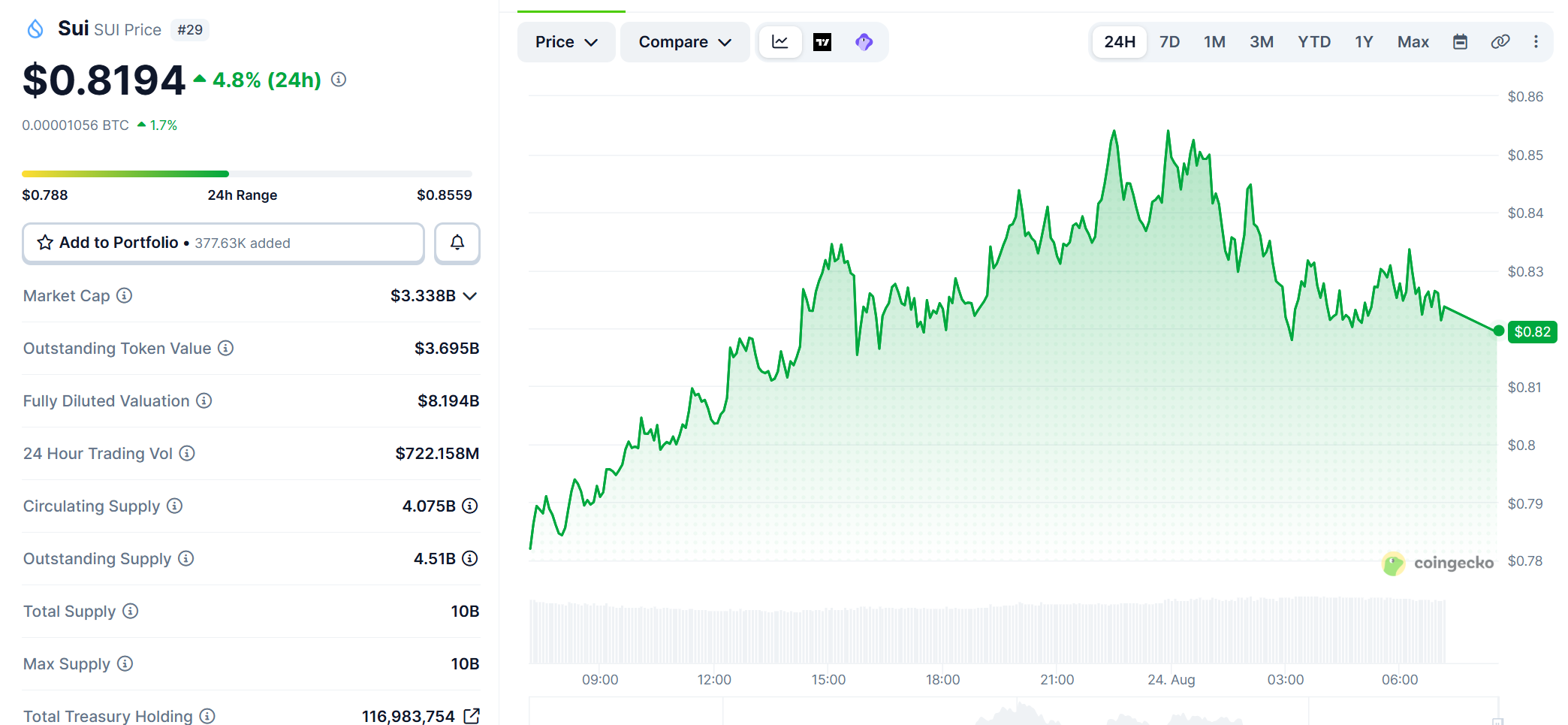1568x725 pixels.
Task: Show Total Treasury Holding info tooltip
Action: pos(207,716)
